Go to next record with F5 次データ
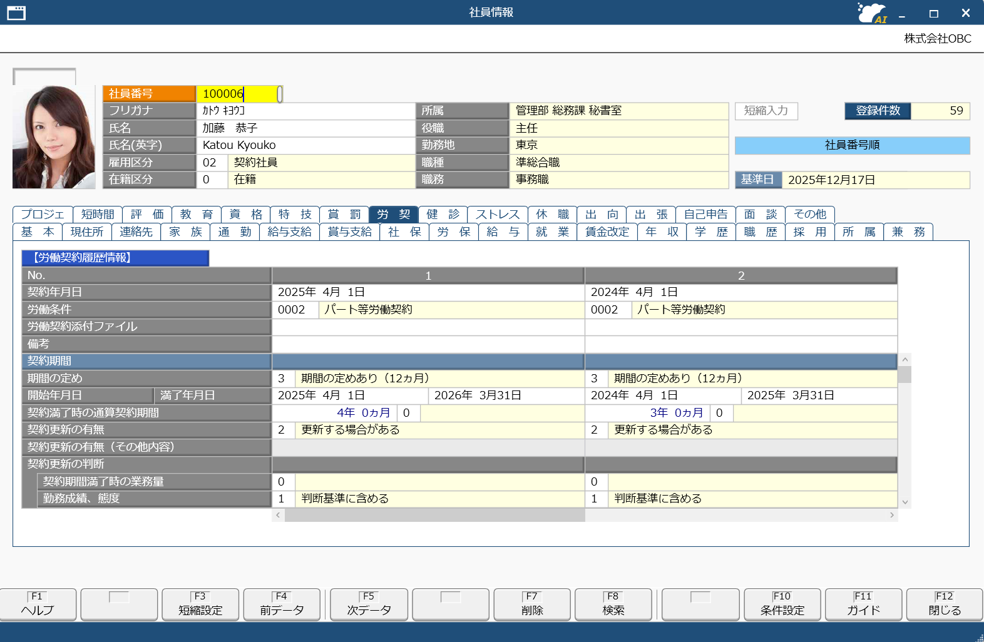Image resolution: width=984 pixels, height=642 pixels. click(x=368, y=604)
